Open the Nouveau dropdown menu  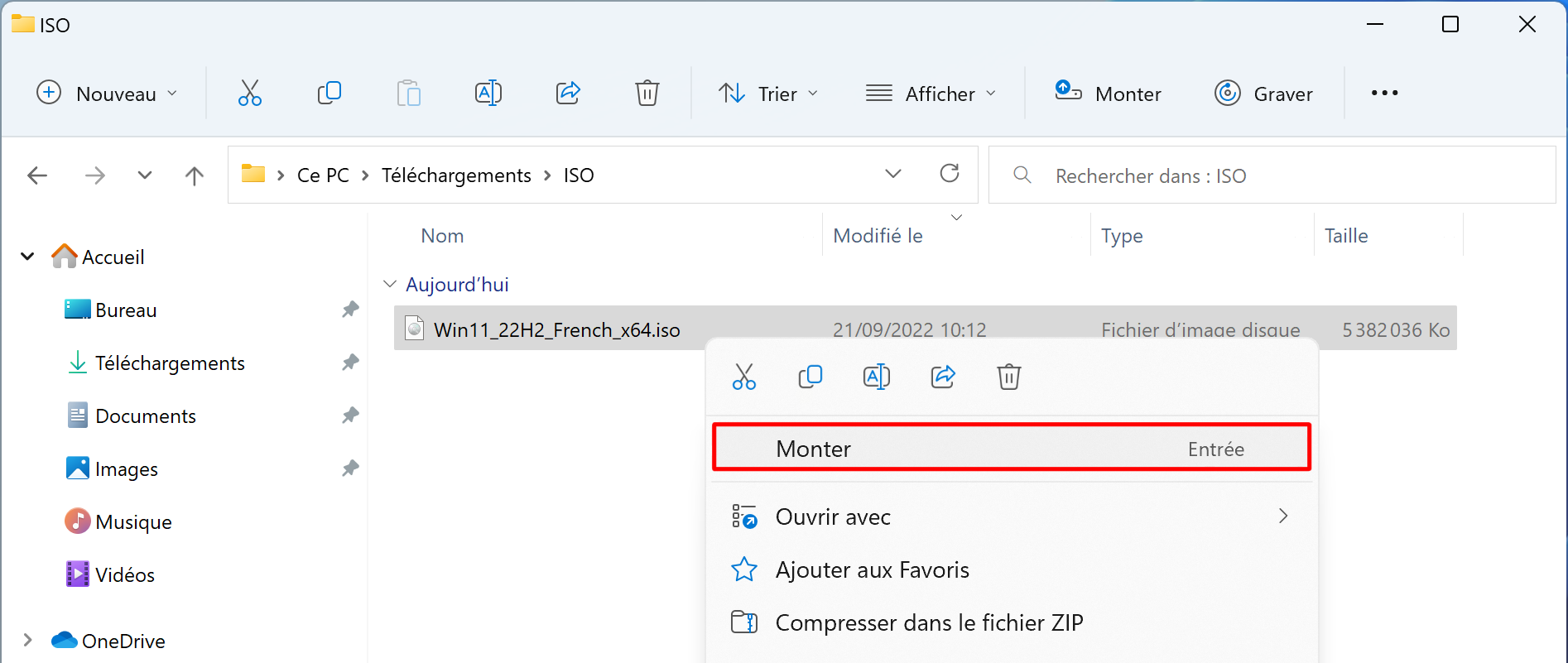click(108, 93)
